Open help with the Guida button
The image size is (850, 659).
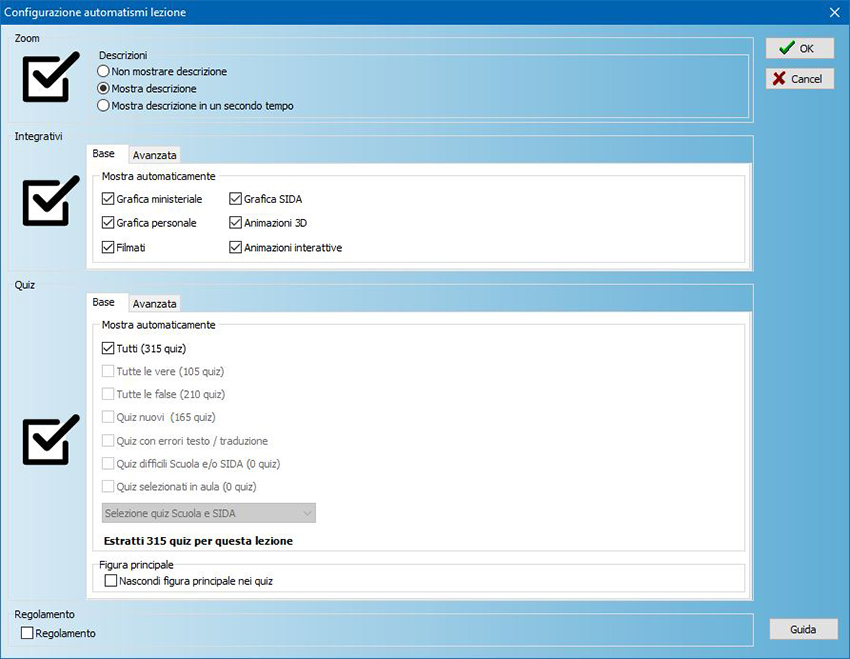point(803,629)
